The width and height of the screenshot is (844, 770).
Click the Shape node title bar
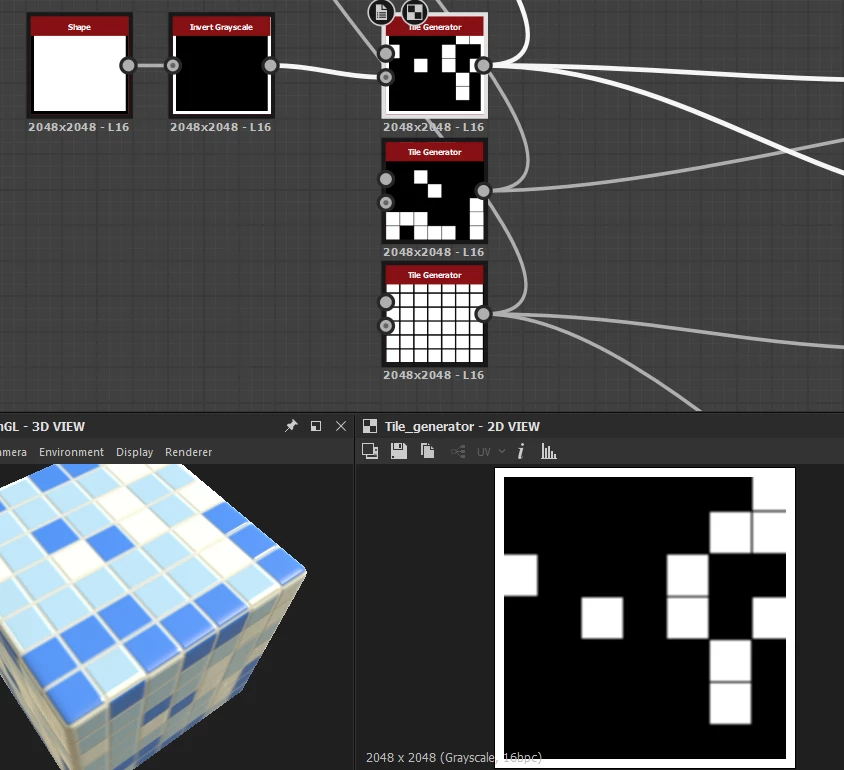tap(80, 26)
